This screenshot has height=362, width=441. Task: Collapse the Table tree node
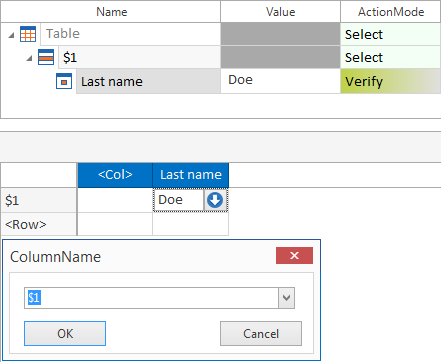pos(11,35)
